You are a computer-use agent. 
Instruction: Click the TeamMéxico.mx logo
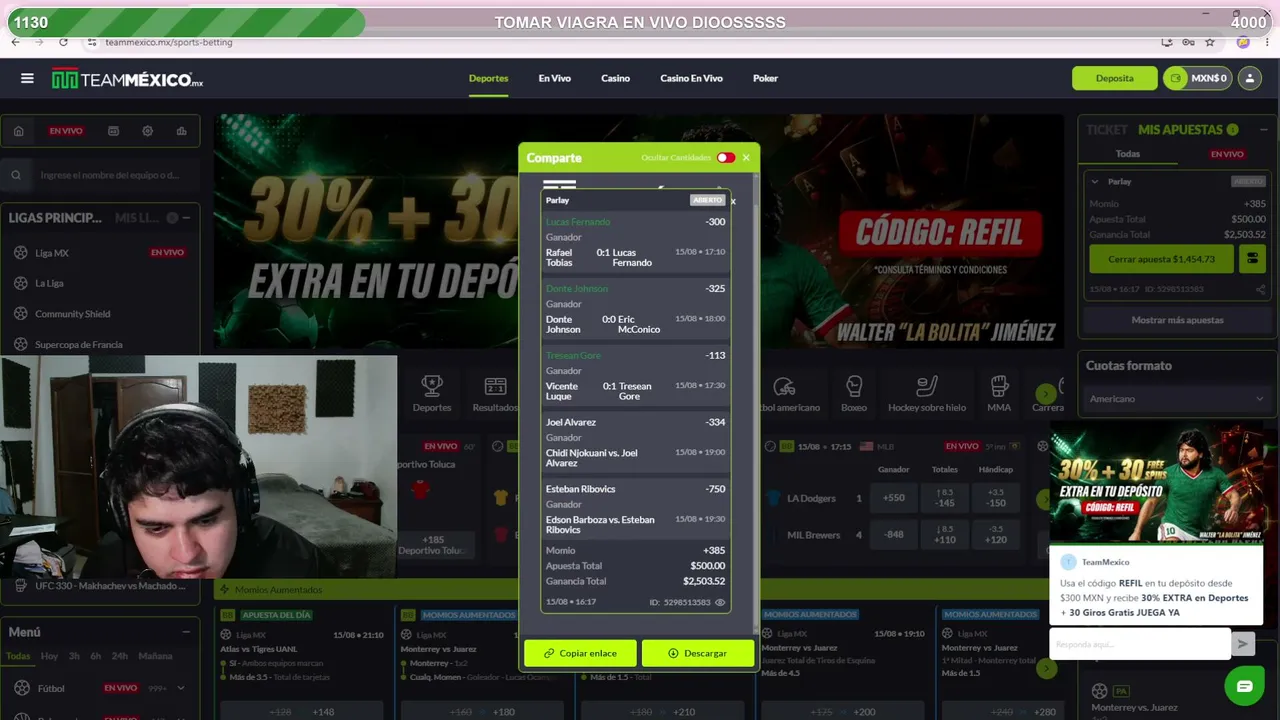pyautogui.click(x=127, y=79)
